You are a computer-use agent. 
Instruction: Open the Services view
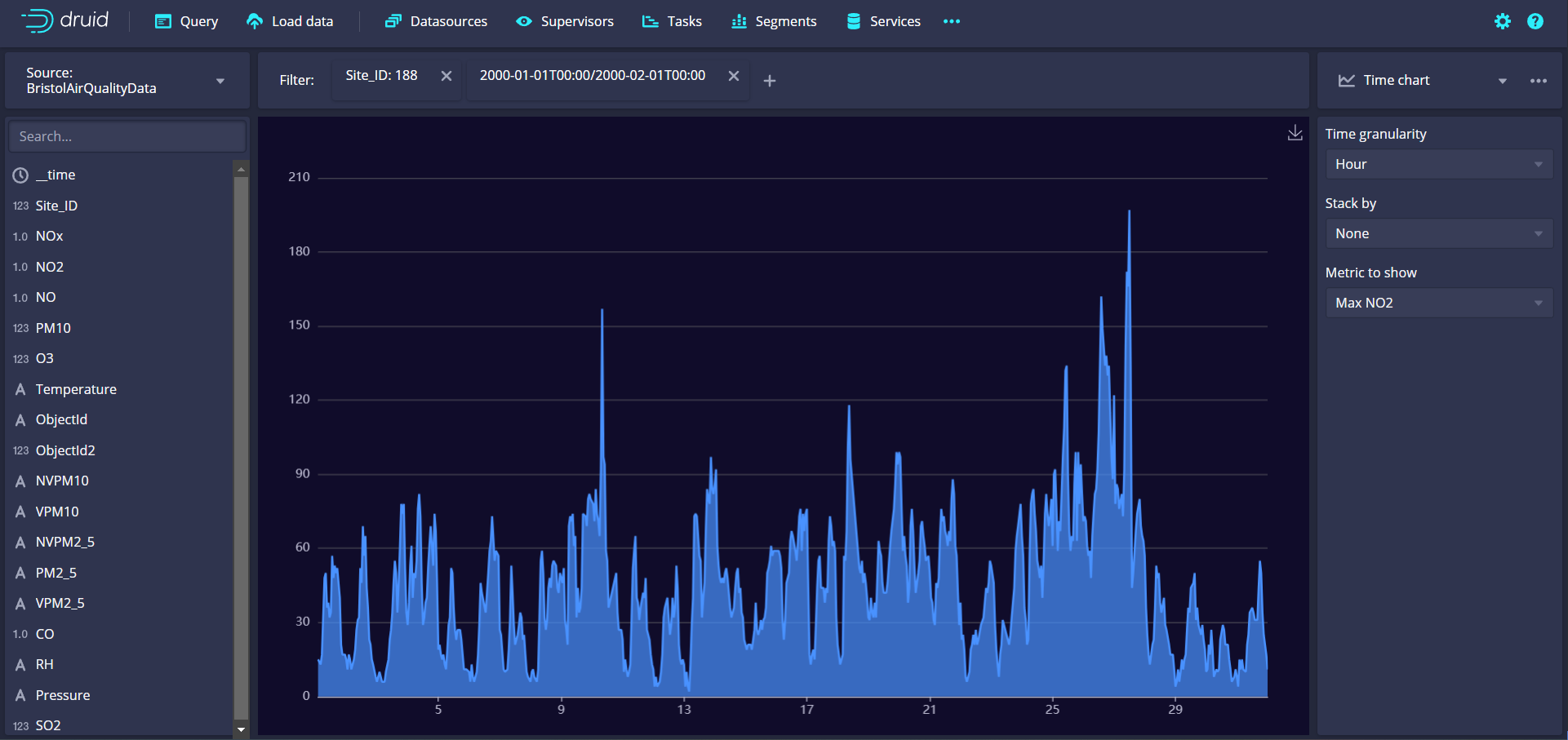[883, 21]
